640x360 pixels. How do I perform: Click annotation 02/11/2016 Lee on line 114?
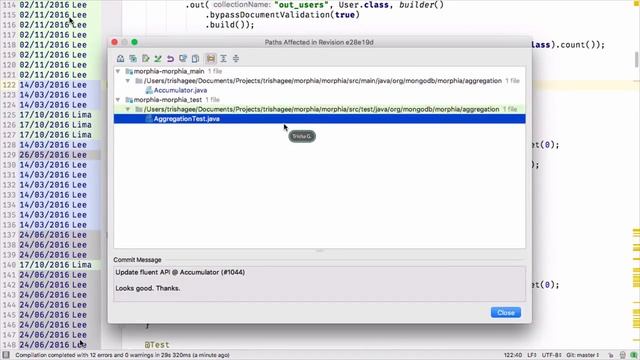pos(53,5)
